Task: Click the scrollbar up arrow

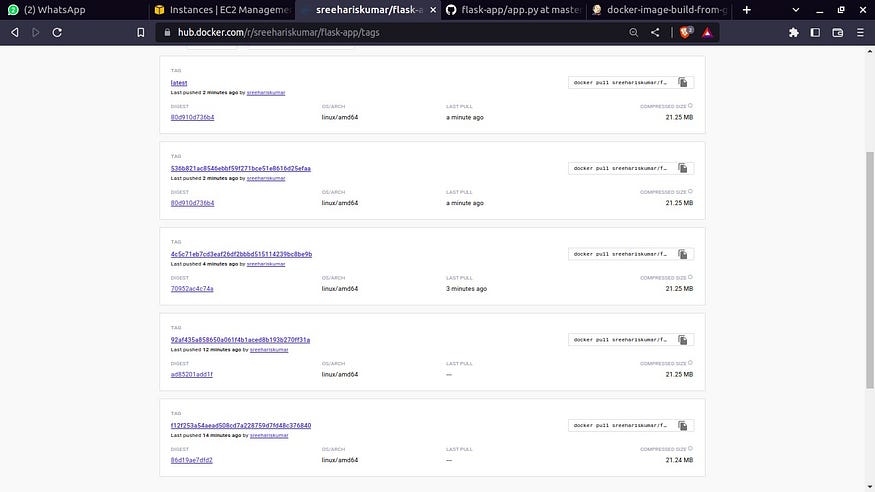Action: (869, 51)
